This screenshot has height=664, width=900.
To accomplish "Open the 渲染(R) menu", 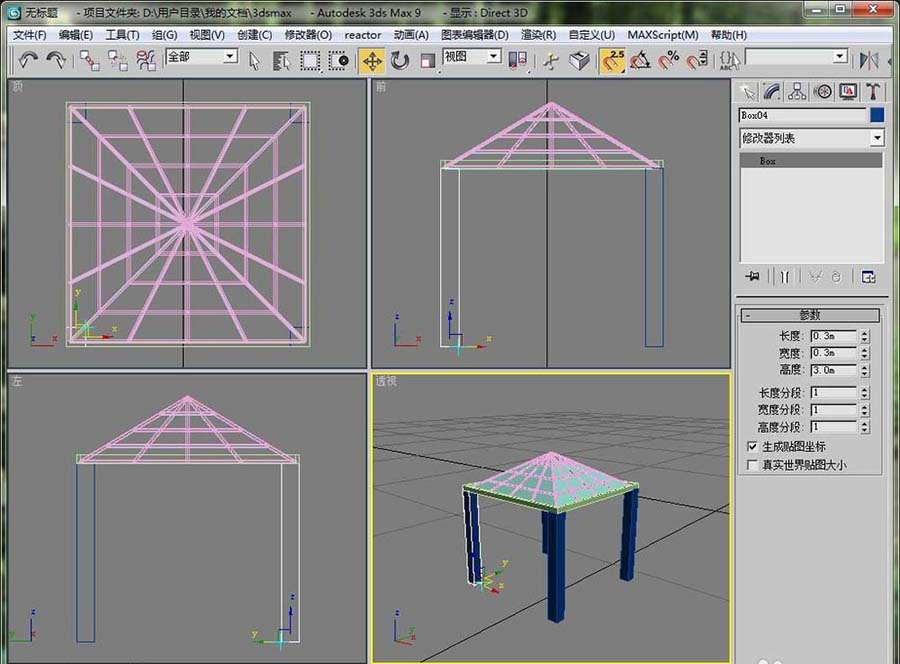I will pos(538,35).
